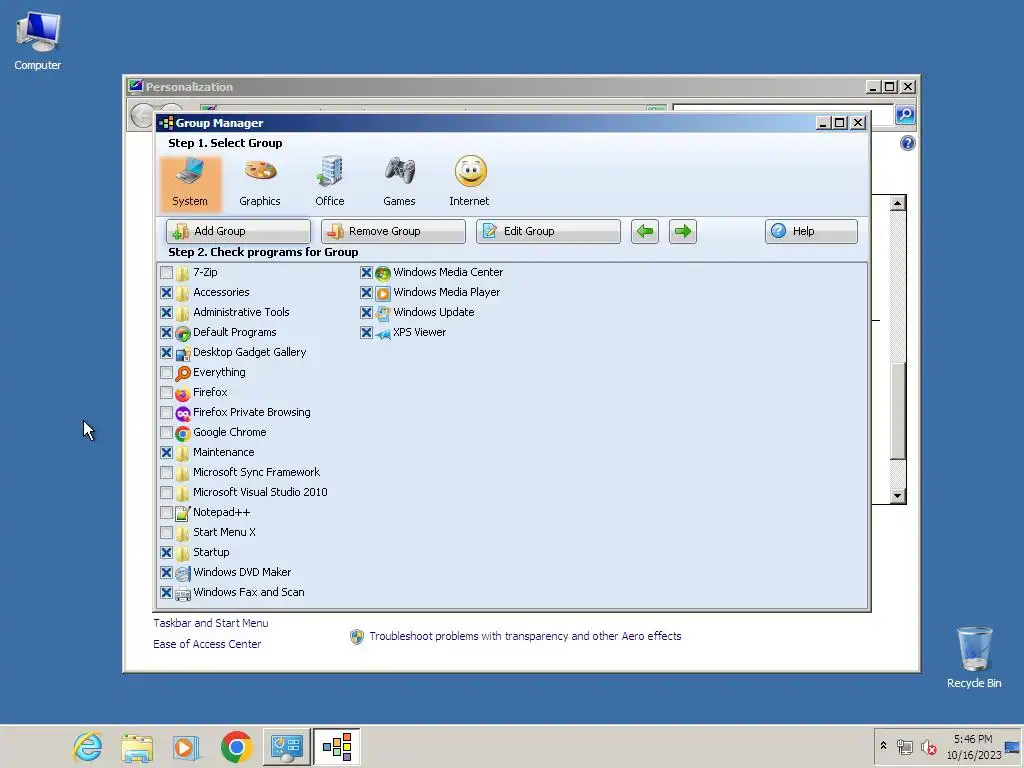Viewport: 1024px width, 768px height.
Task: Uncheck the Administrative Tools checkbox
Action: click(167, 312)
